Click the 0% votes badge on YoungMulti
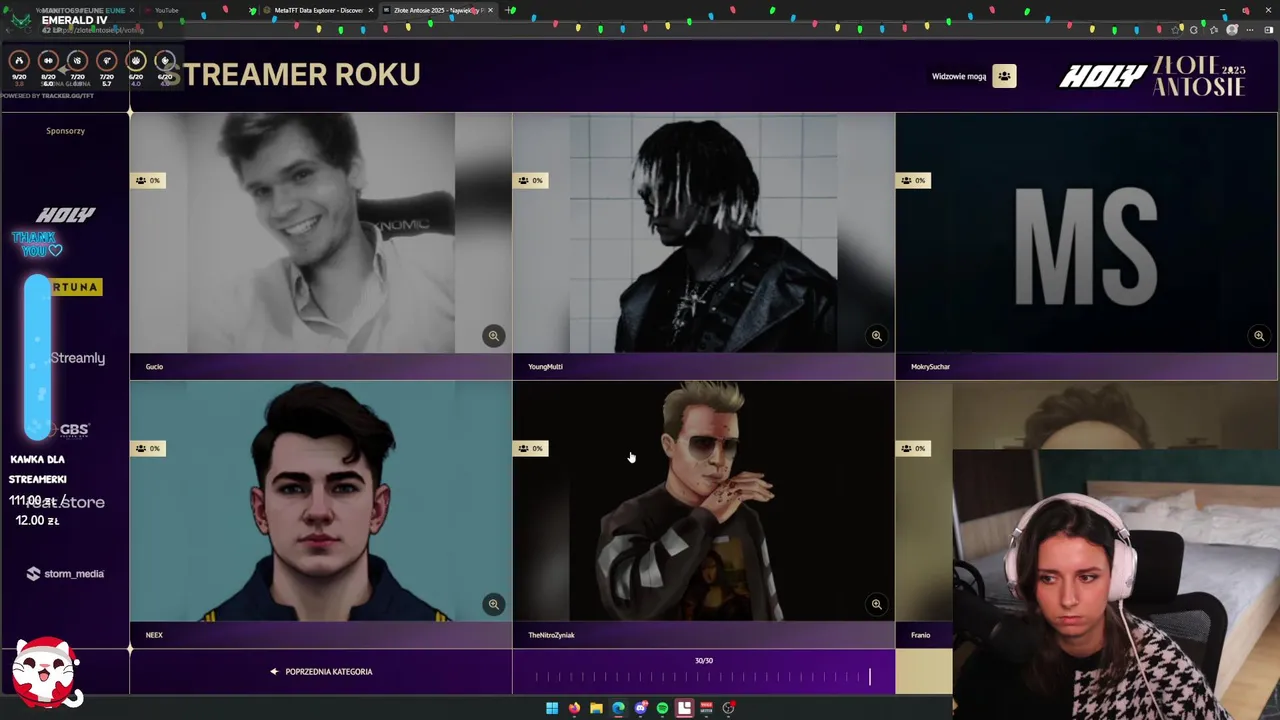 [530, 180]
